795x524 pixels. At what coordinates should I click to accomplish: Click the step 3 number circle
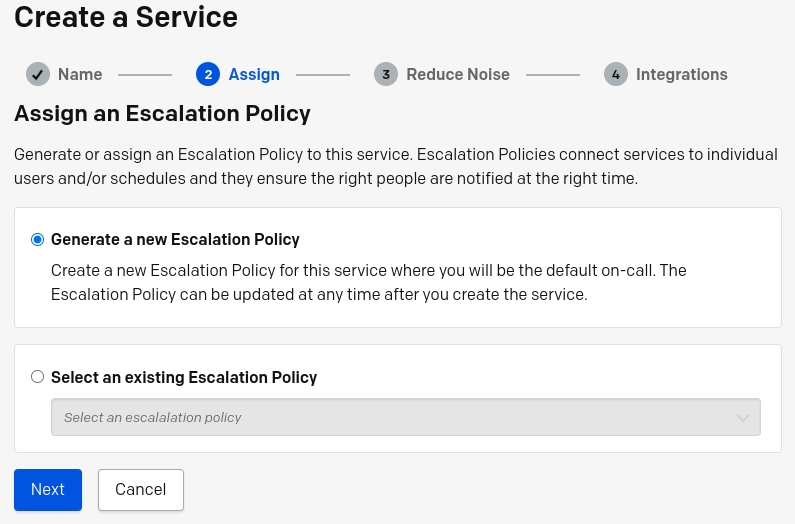click(x=386, y=75)
